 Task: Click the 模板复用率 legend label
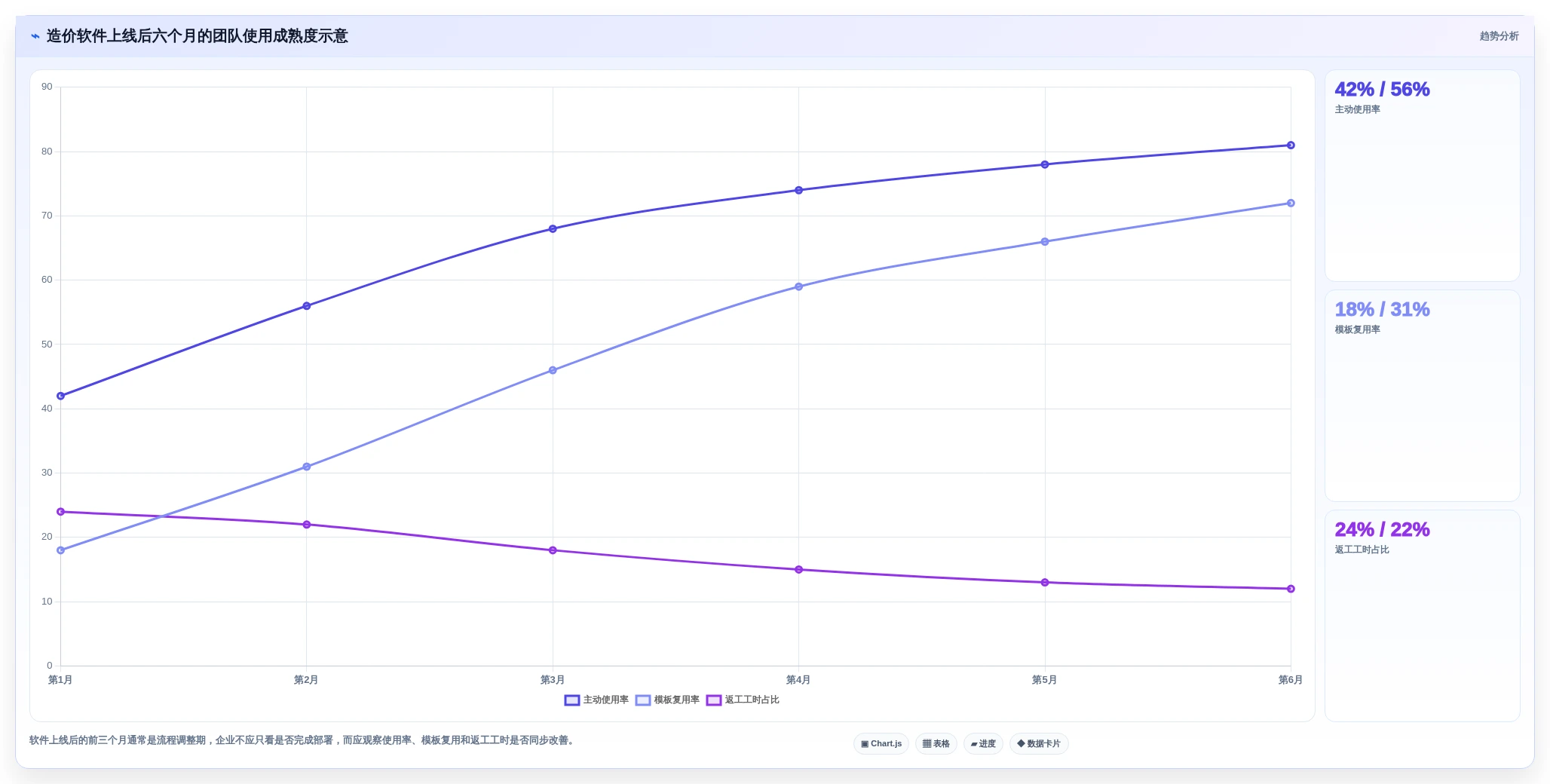tap(677, 700)
